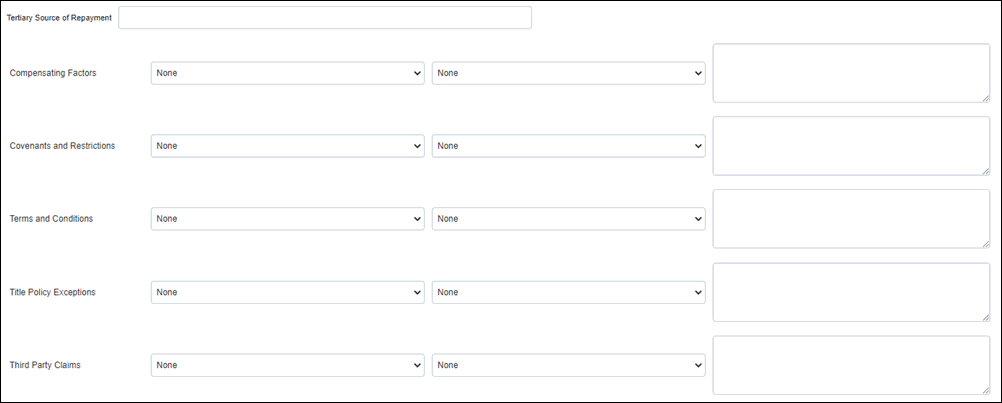Click the Tertiary Source of Repayment field
Image resolution: width=1002 pixels, height=403 pixels.
[325, 18]
